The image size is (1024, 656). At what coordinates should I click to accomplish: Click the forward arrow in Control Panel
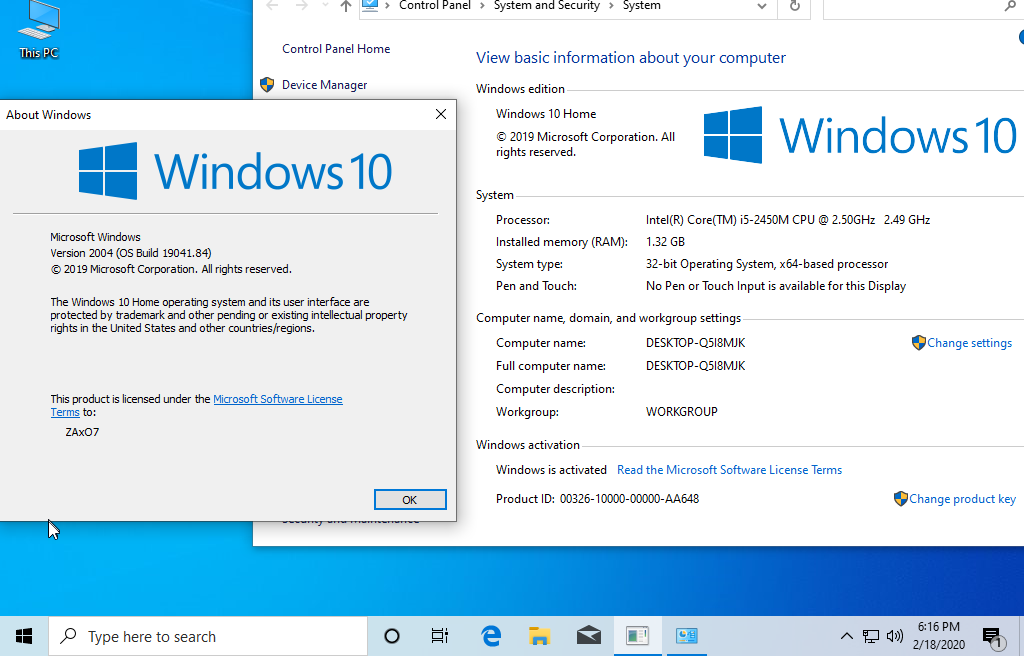click(302, 6)
